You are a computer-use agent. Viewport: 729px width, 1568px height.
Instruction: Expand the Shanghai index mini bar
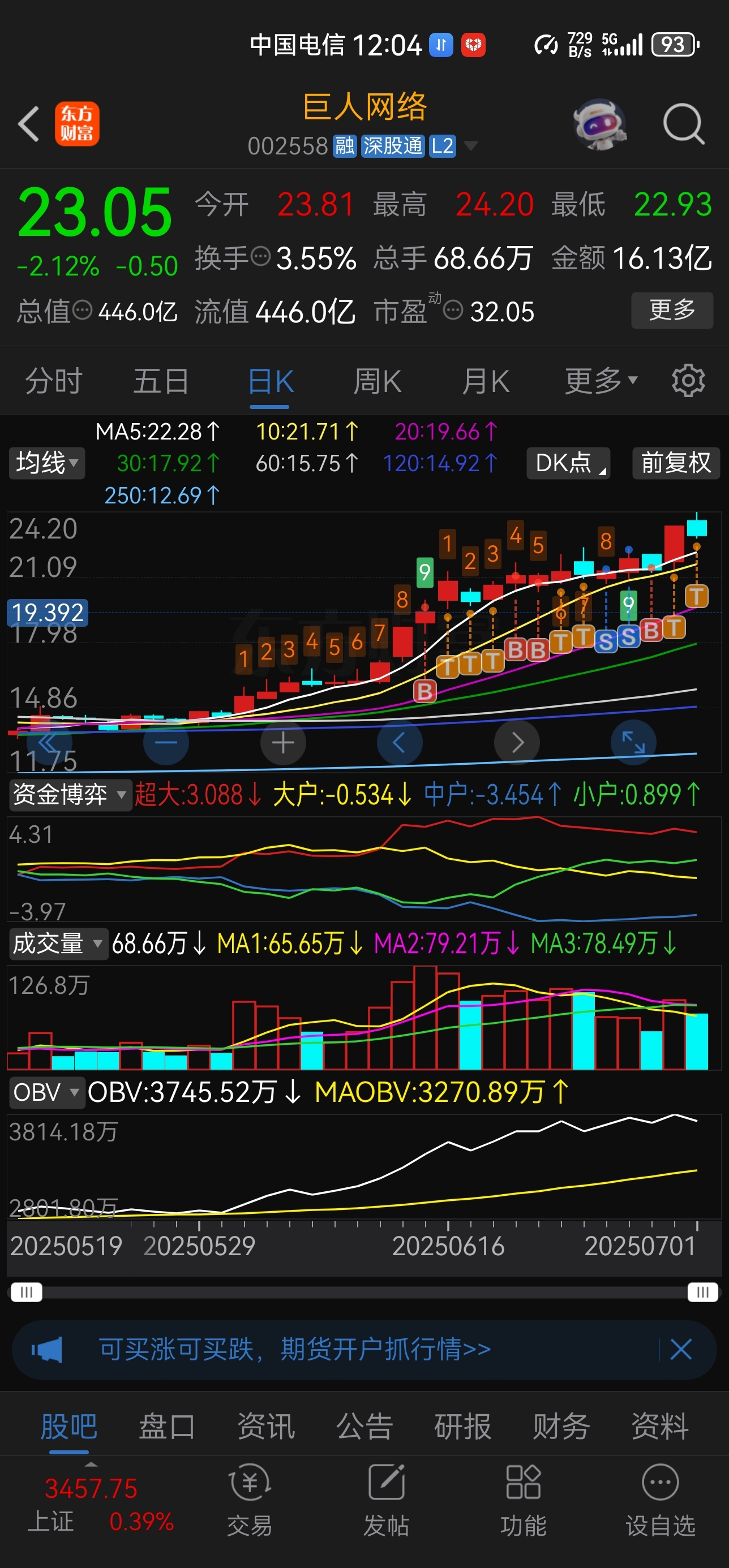click(x=91, y=1465)
